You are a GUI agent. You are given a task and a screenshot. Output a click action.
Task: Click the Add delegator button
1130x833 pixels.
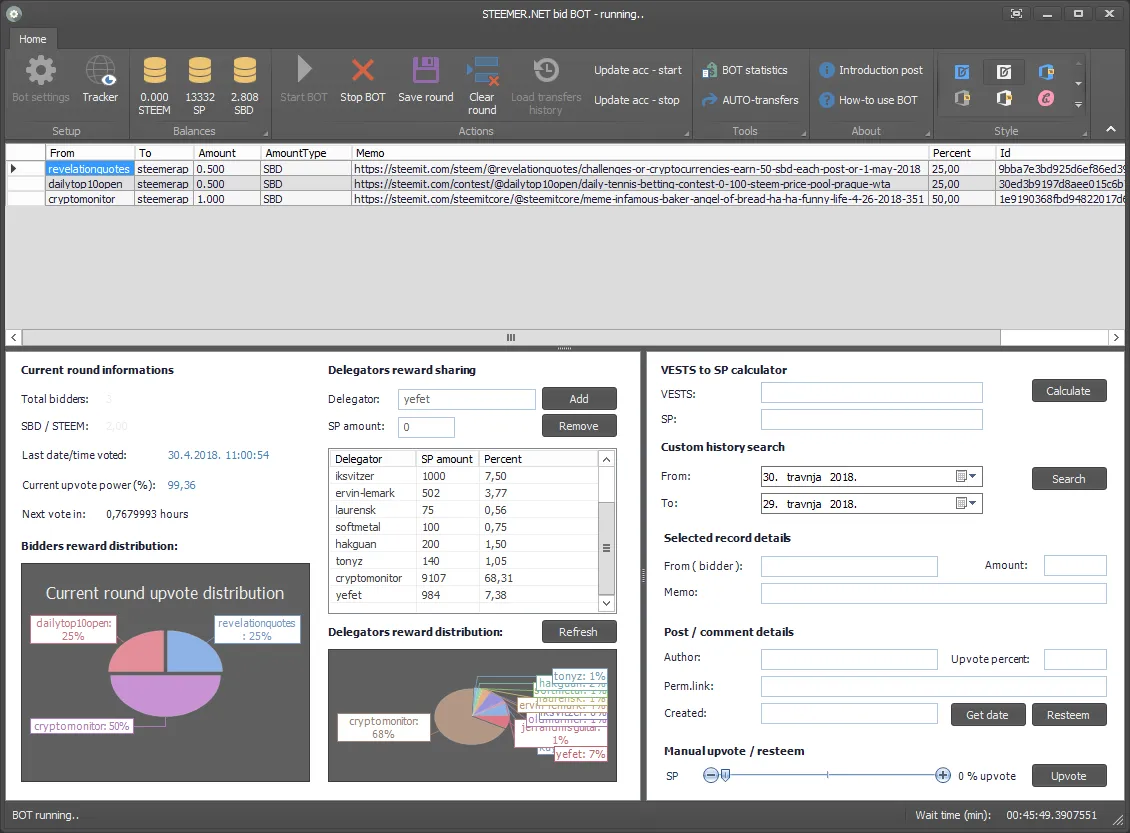click(579, 398)
